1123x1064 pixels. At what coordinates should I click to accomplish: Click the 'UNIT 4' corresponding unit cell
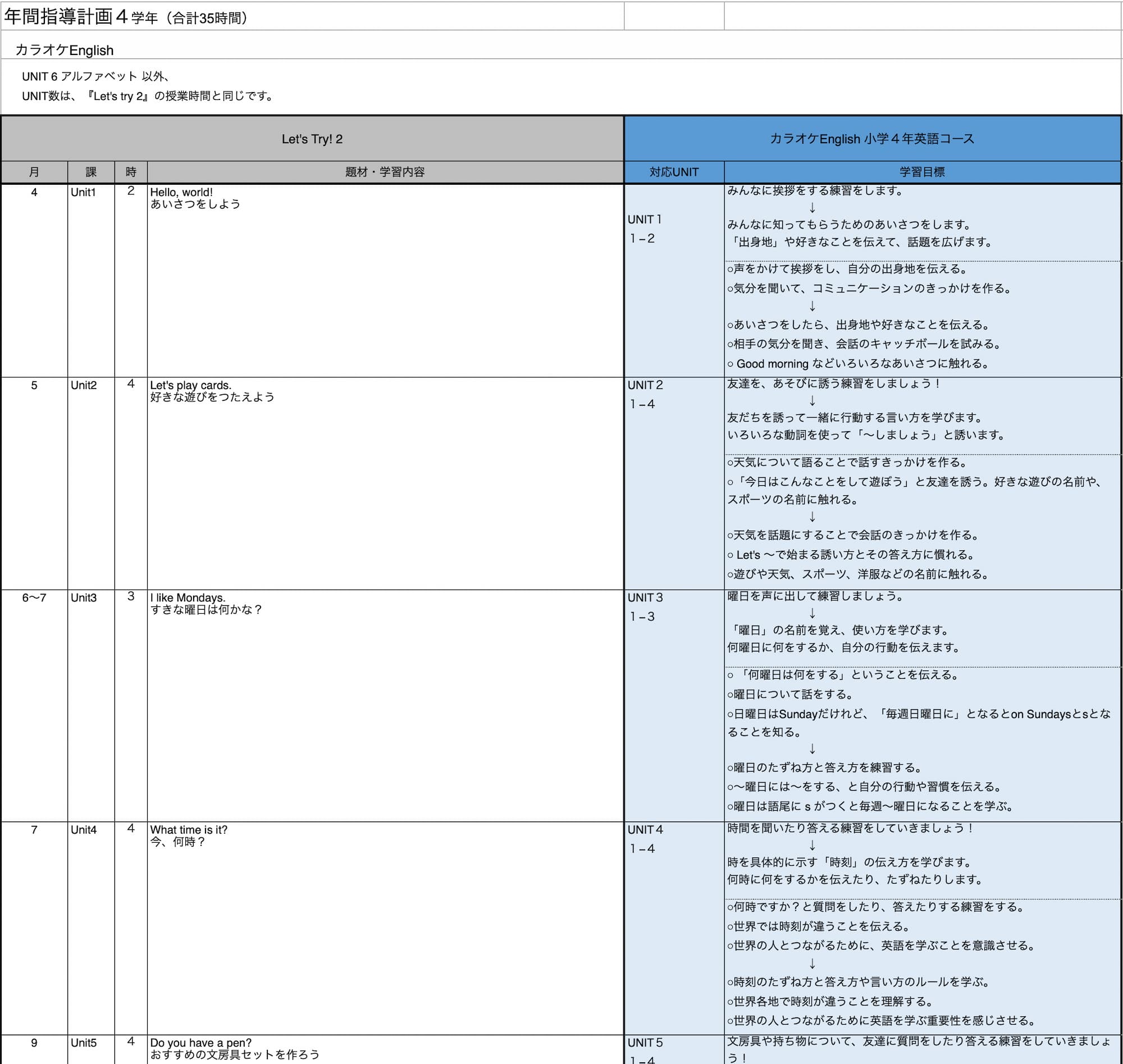(674, 929)
